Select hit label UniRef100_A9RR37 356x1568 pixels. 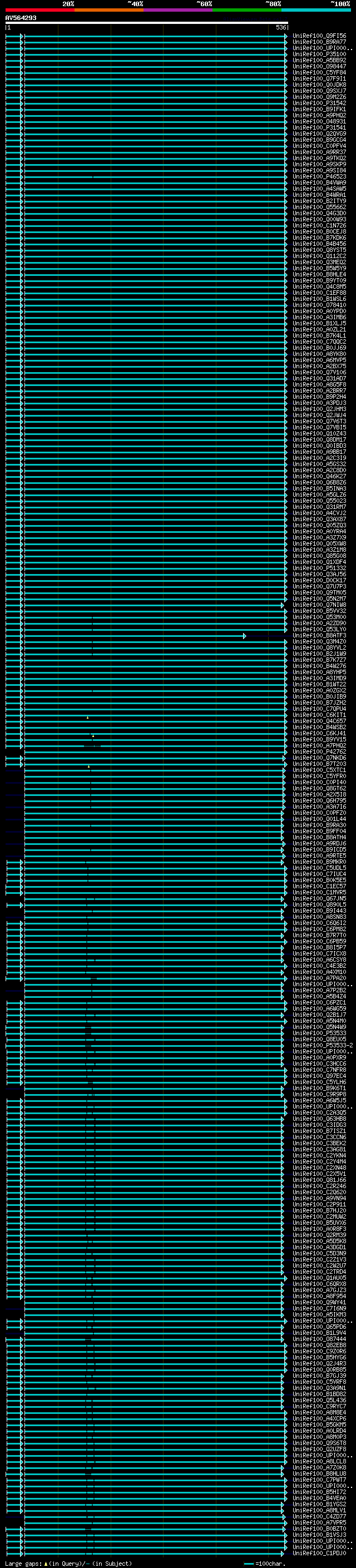coord(319,152)
